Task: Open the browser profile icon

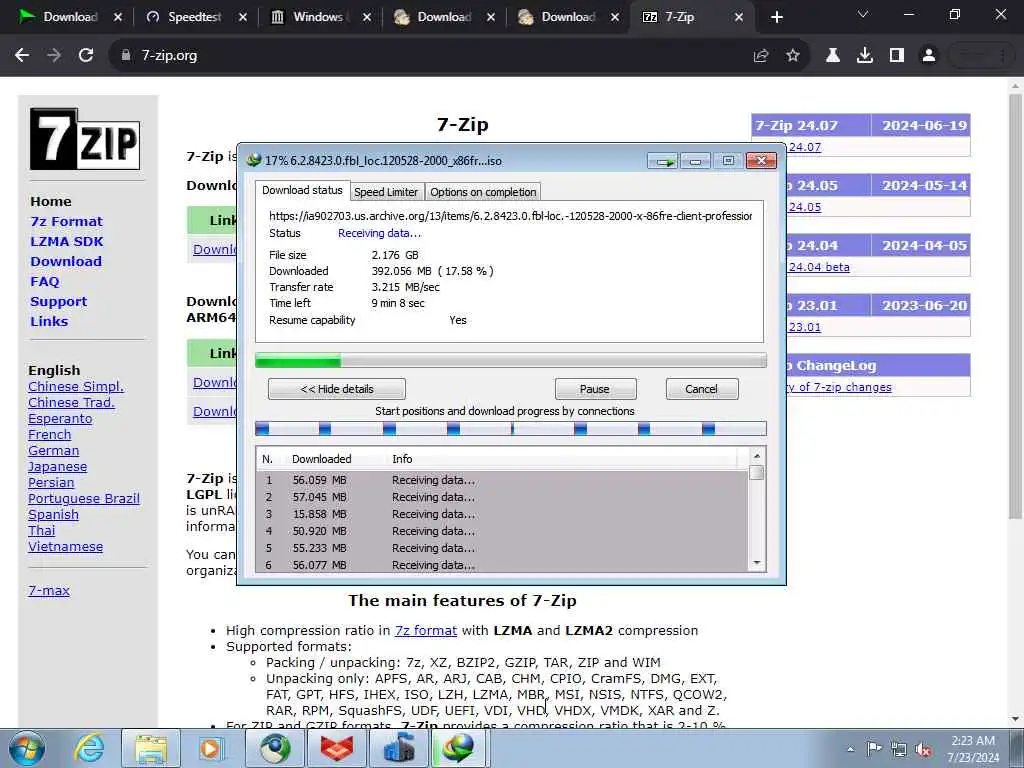Action: point(929,56)
